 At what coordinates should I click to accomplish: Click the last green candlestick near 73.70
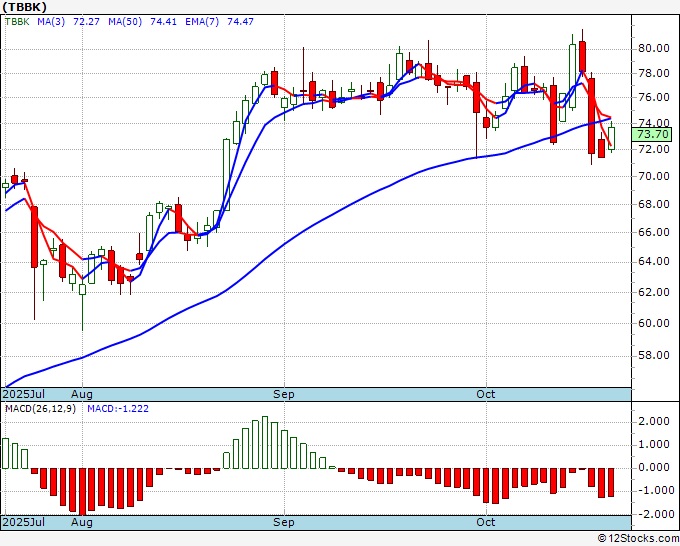pos(611,138)
